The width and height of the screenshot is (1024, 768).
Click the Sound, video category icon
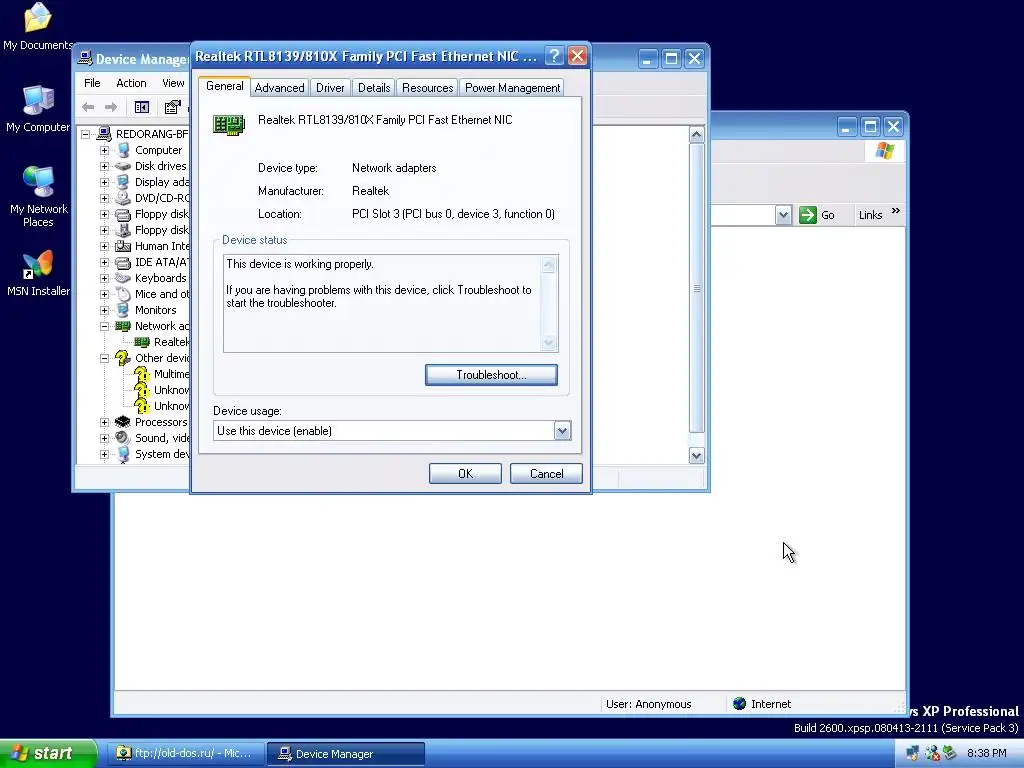pos(123,438)
